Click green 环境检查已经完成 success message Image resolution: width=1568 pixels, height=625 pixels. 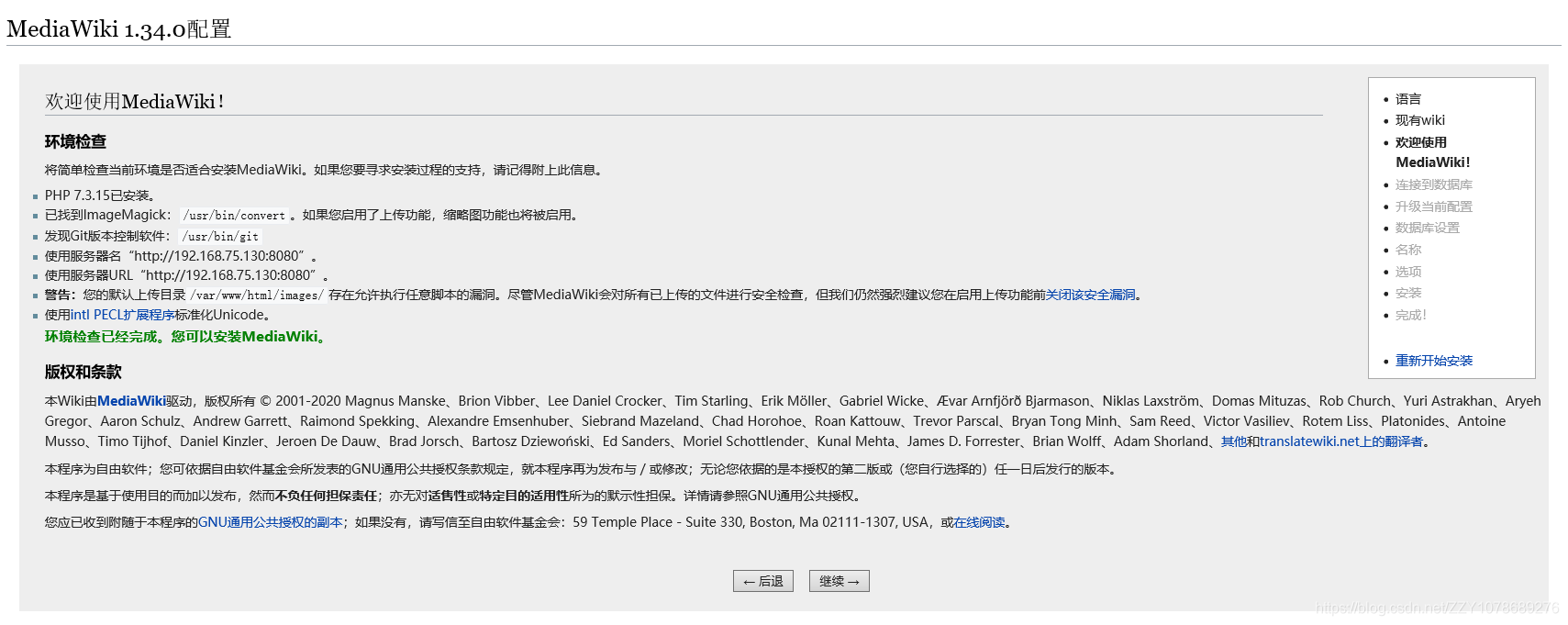coord(186,337)
